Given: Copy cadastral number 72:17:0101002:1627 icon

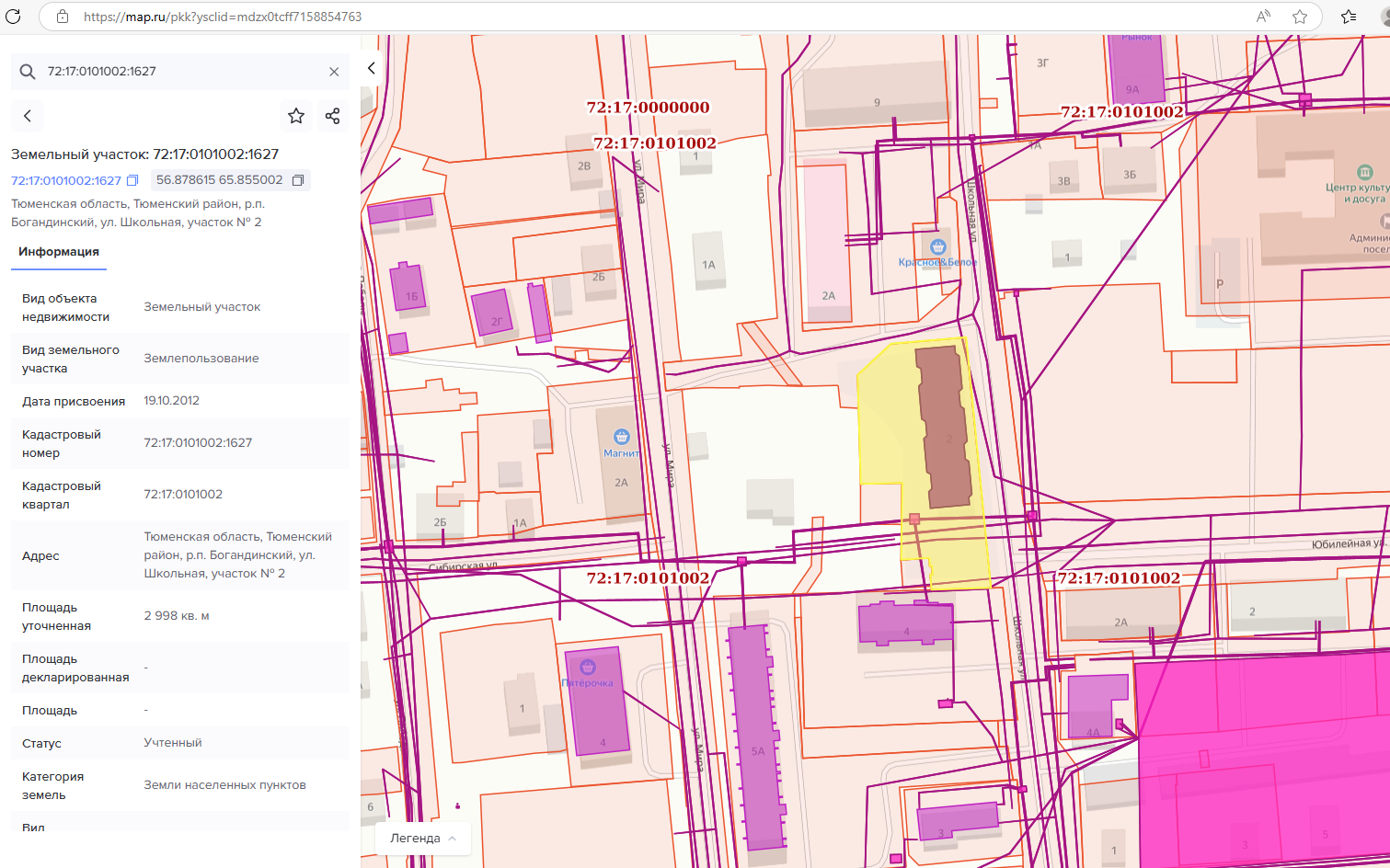Looking at the screenshot, I should pyautogui.click(x=132, y=180).
